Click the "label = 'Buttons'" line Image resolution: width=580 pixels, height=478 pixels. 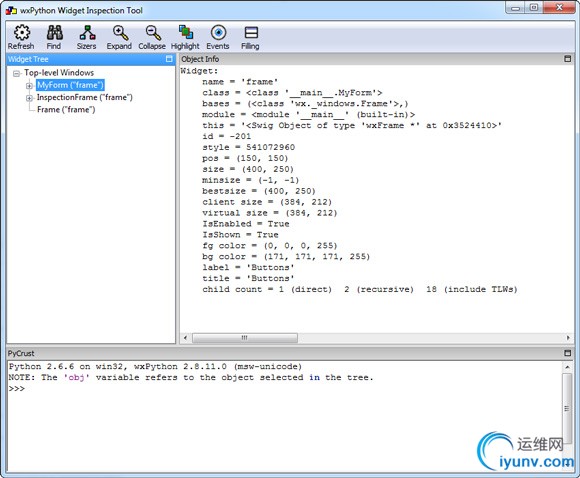point(248,267)
